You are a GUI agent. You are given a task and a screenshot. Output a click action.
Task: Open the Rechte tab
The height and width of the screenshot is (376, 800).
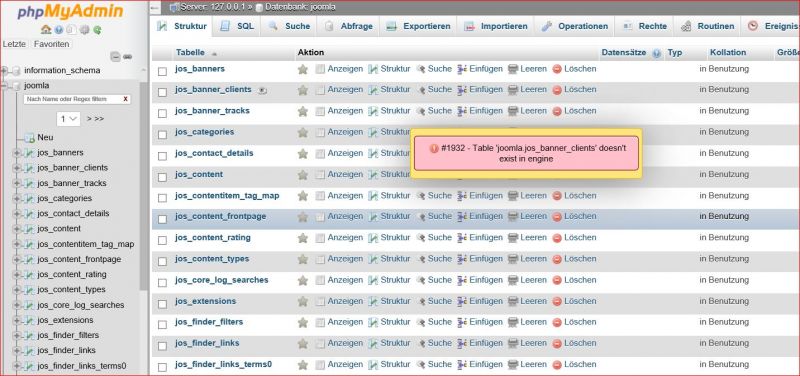(x=645, y=27)
